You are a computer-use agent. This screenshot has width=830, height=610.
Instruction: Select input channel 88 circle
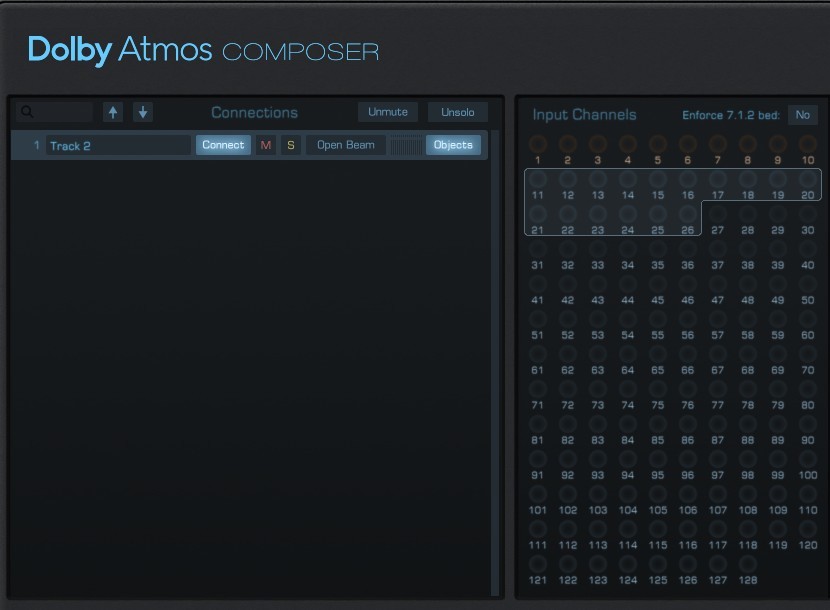[x=747, y=424]
